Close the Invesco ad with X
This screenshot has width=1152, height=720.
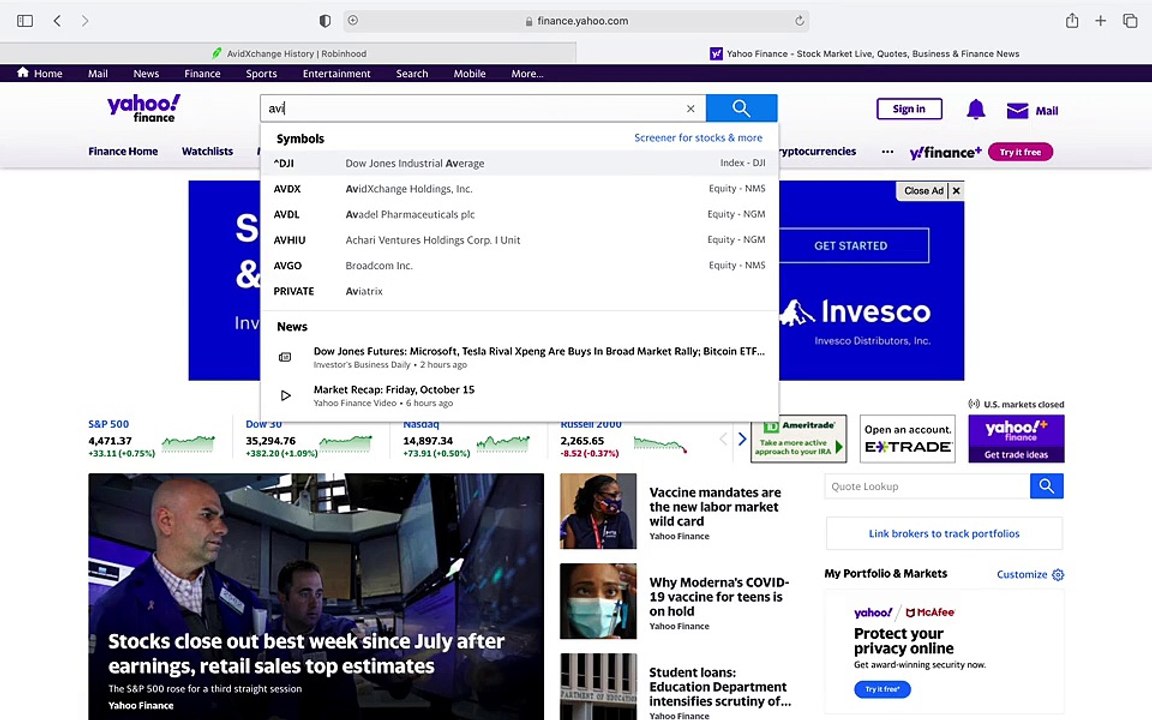[956, 191]
